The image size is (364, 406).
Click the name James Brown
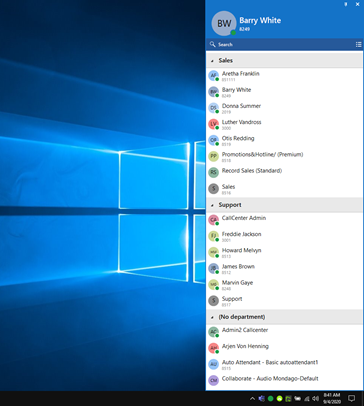click(238, 267)
